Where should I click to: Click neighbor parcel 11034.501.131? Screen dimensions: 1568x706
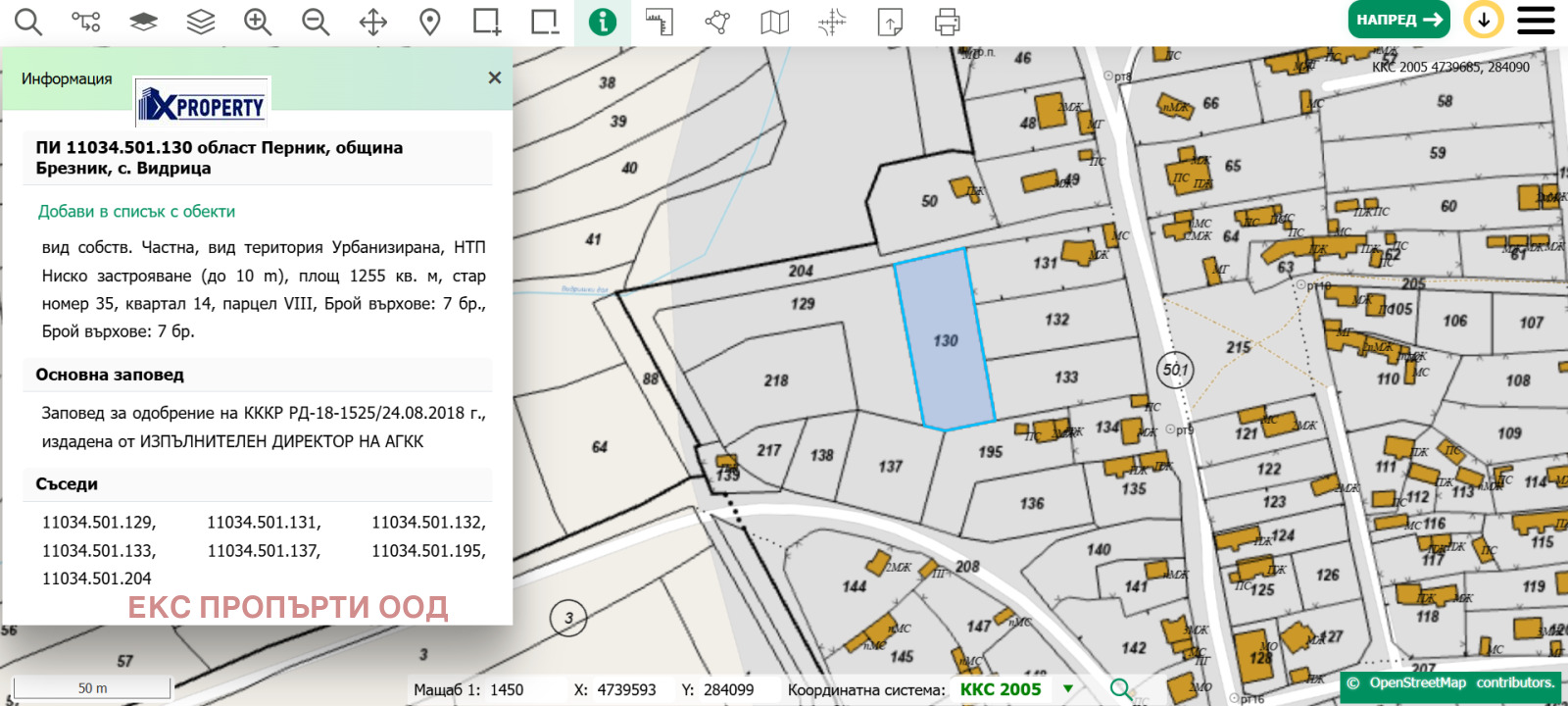[264, 523]
